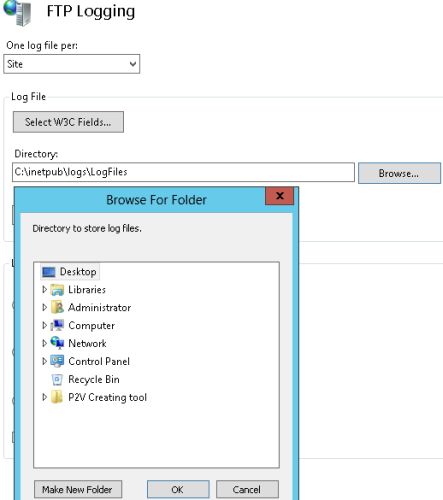443x500 pixels.
Task: Confirm folder selection with OK
Action: (178, 489)
